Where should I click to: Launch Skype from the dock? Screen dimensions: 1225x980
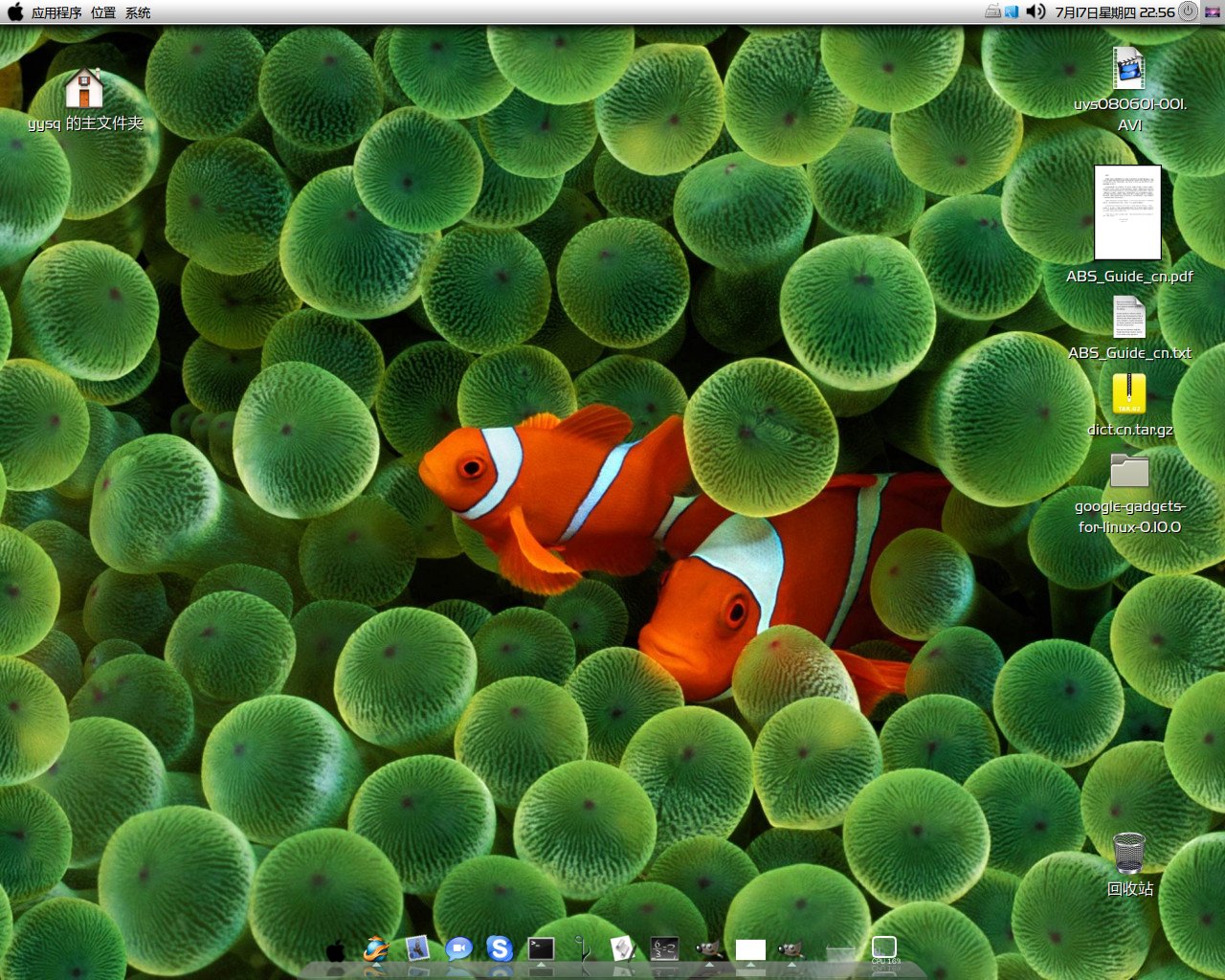(x=500, y=948)
